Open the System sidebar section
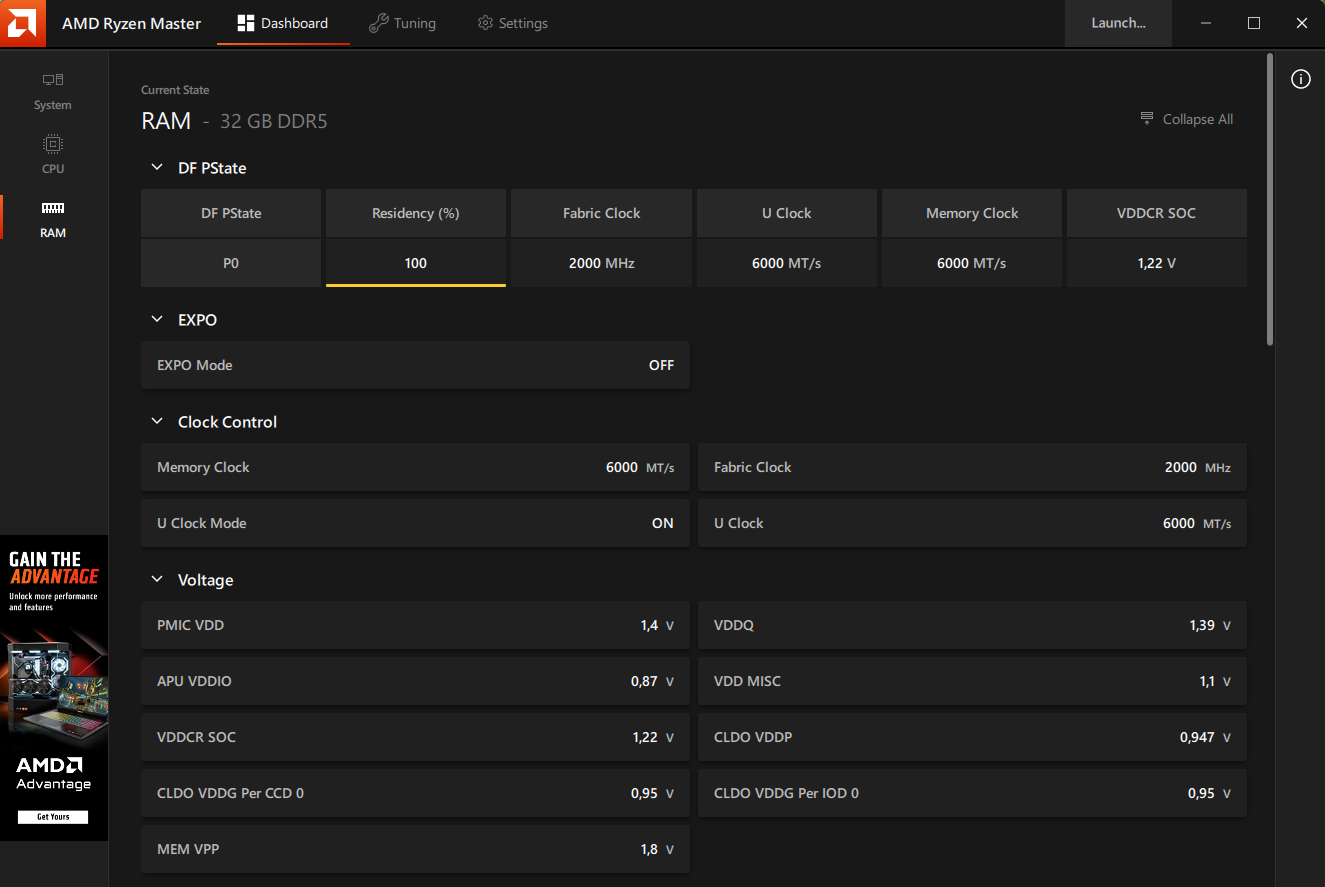 [53, 91]
